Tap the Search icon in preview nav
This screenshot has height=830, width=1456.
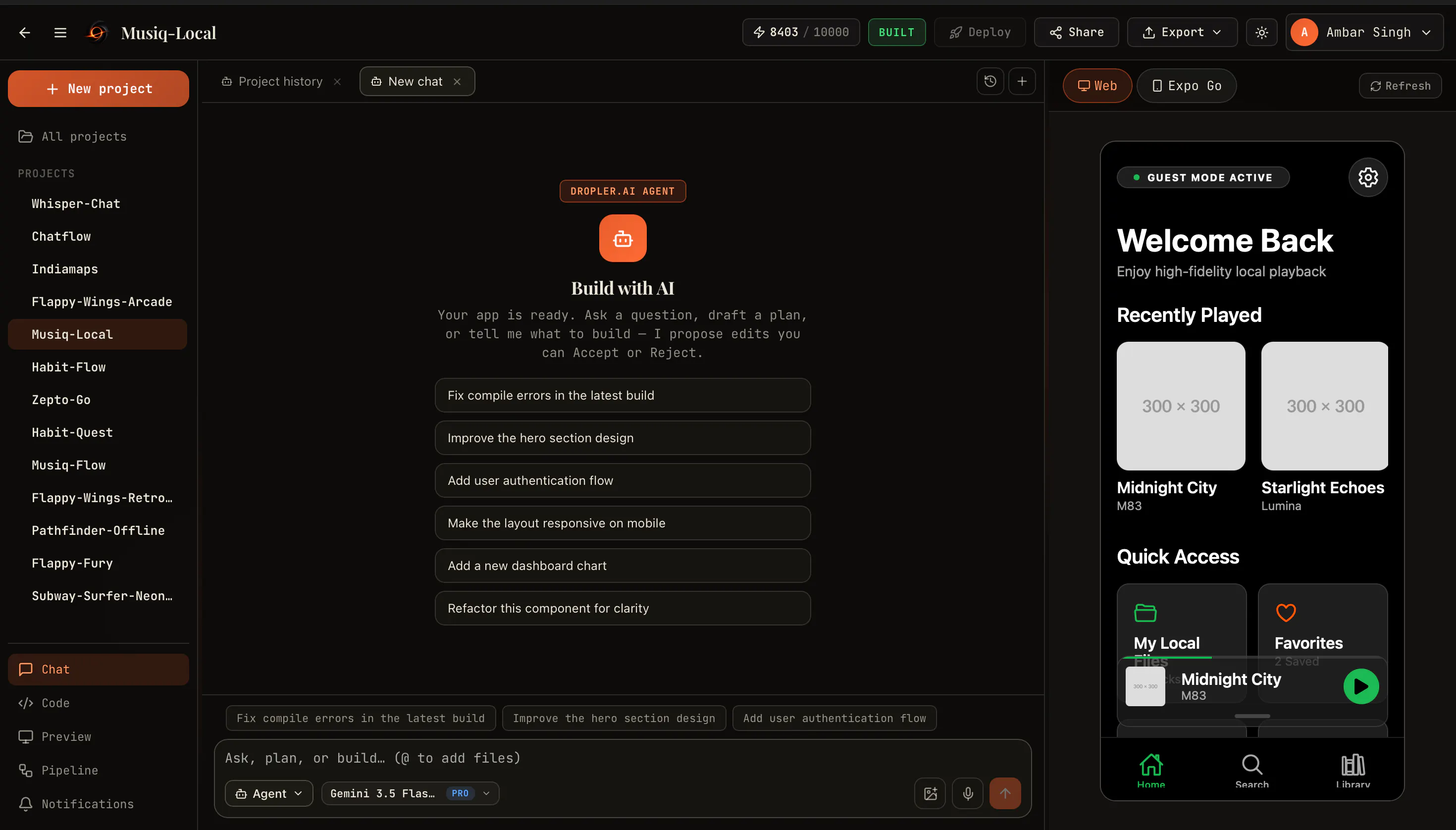point(1252,771)
